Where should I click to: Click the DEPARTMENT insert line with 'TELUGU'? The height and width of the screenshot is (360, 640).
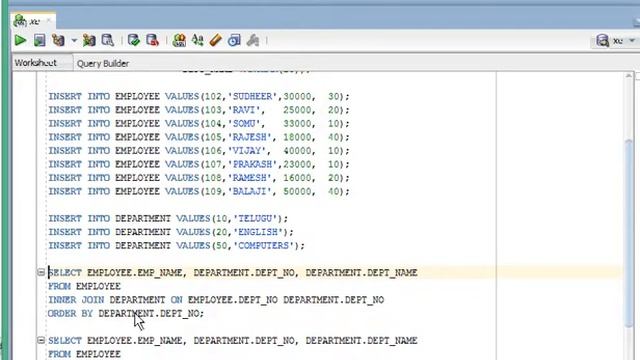pos(168,218)
